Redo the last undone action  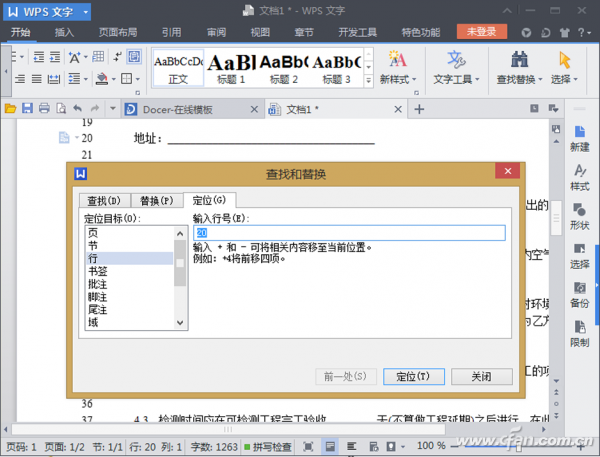click(x=95, y=109)
